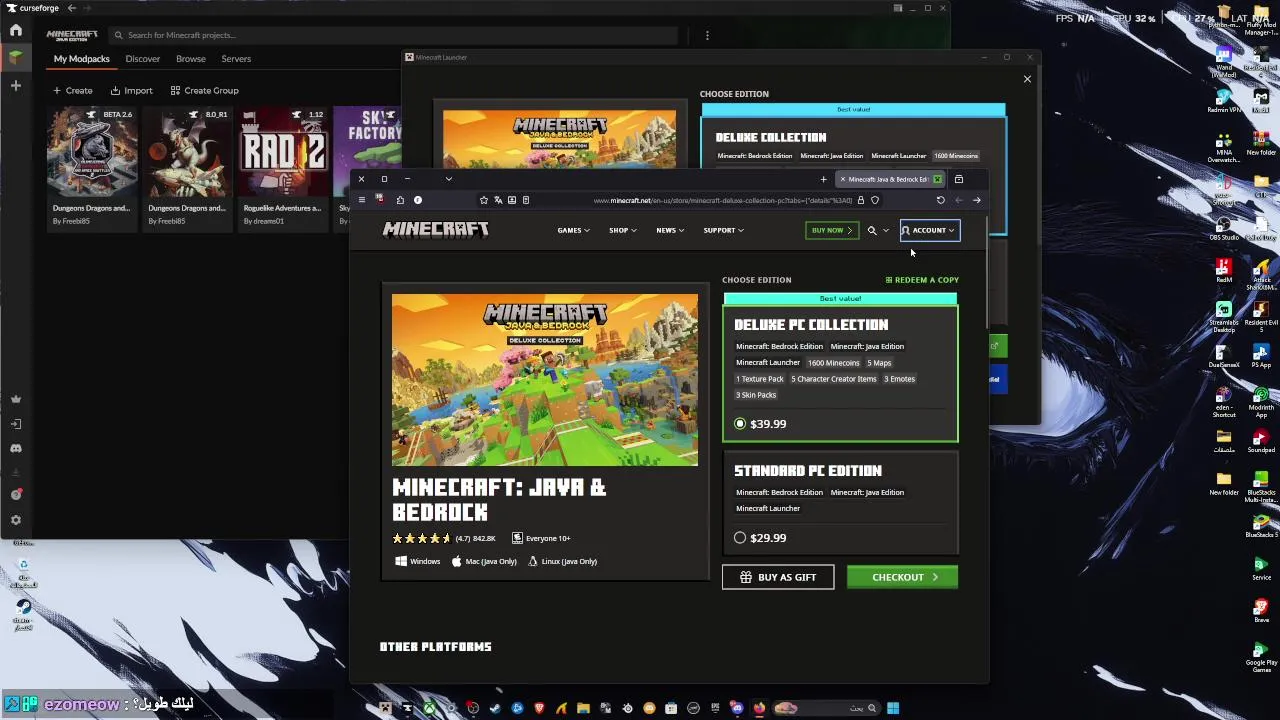Viewport: 1280px width, 720px height.
Task: Open CurseForge Home icon in sidebar
Action: [x=16, y=30]
